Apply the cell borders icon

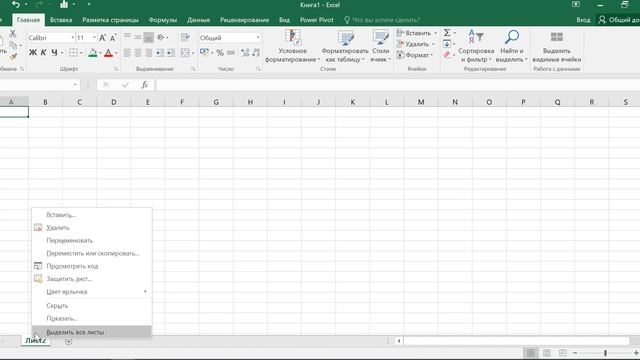click(73, 53)
